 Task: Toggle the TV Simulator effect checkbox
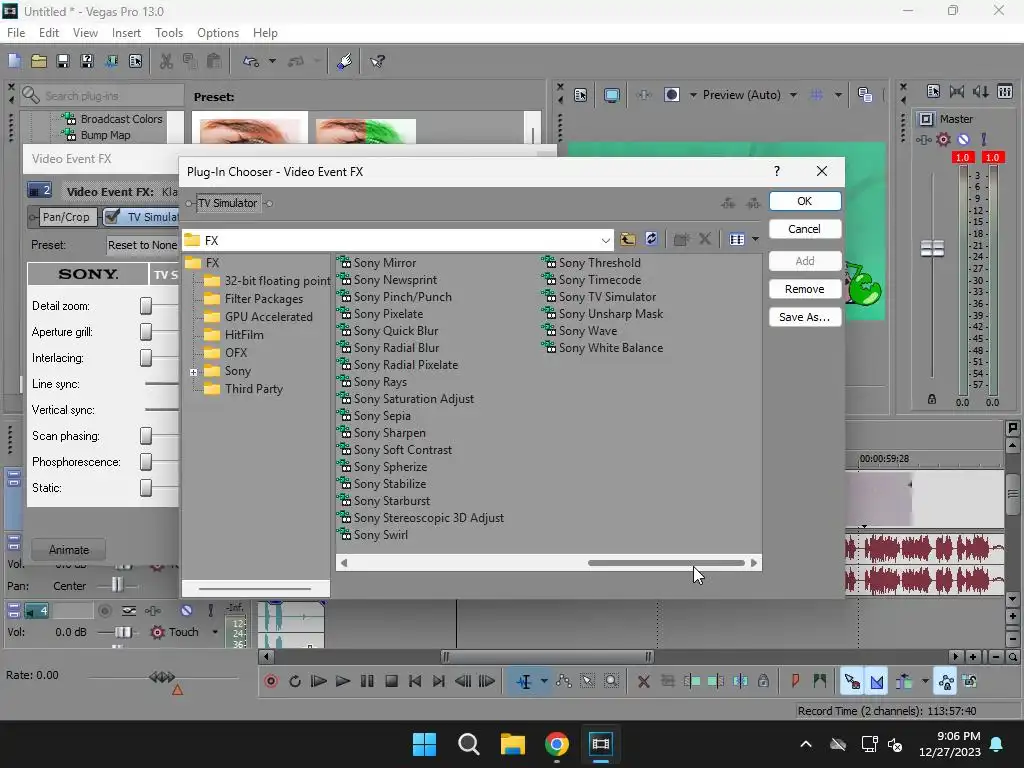[x=112, y=216]
